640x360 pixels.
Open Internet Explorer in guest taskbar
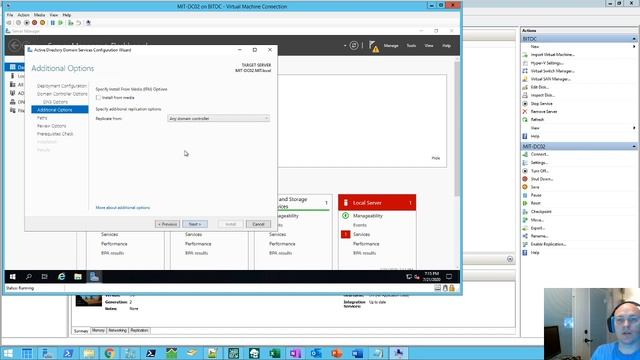click(x=61, y=277)
